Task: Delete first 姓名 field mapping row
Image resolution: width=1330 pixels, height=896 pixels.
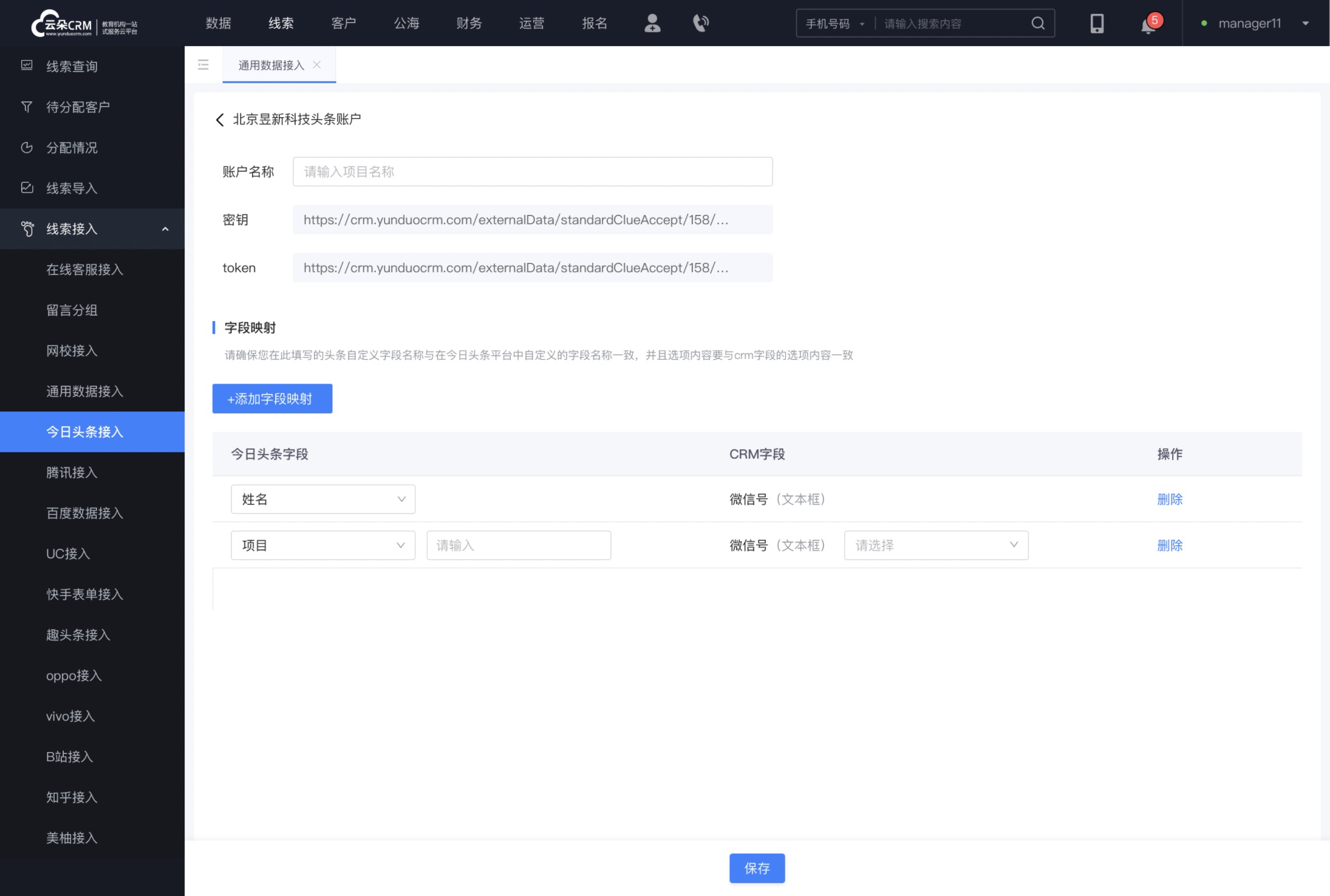Action: coord(1170,499)
